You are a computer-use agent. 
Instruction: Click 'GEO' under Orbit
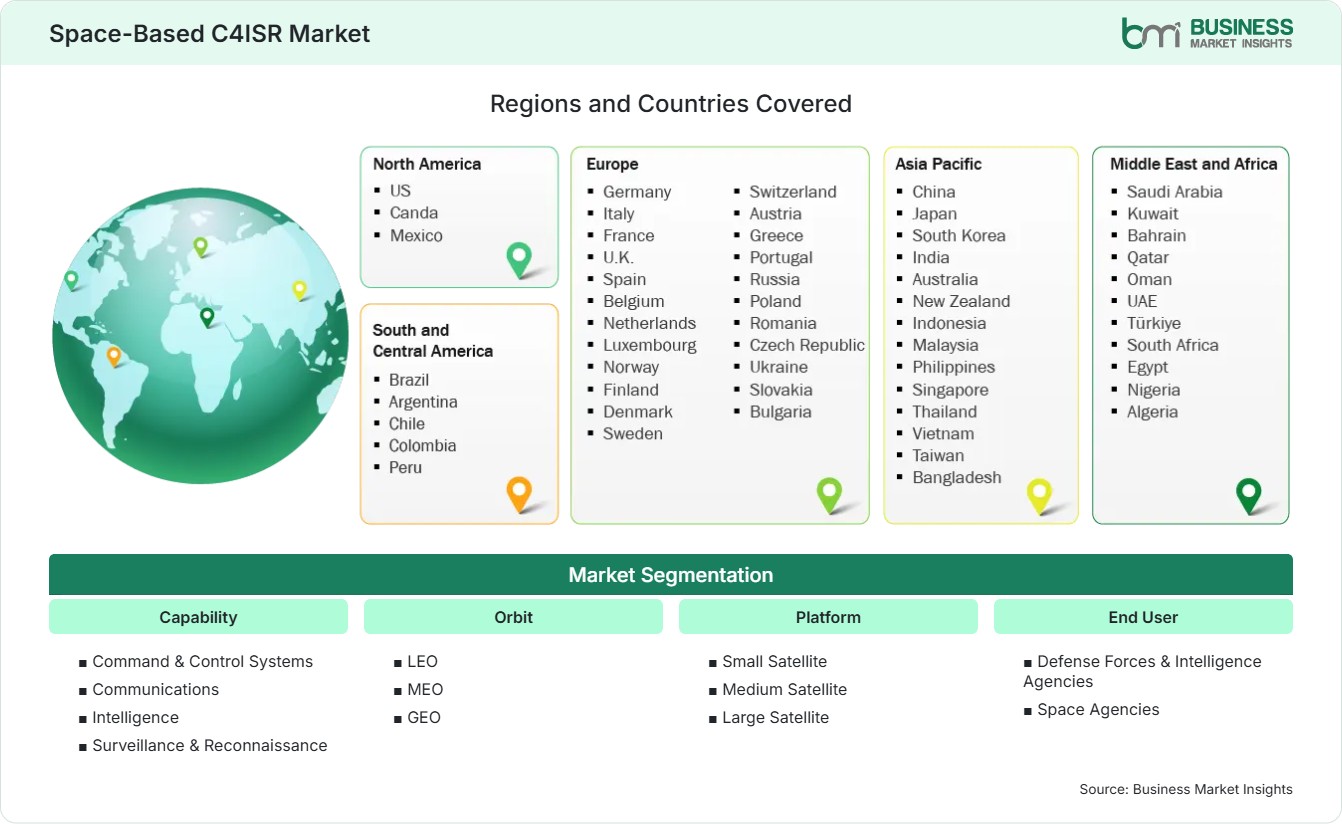424,718
